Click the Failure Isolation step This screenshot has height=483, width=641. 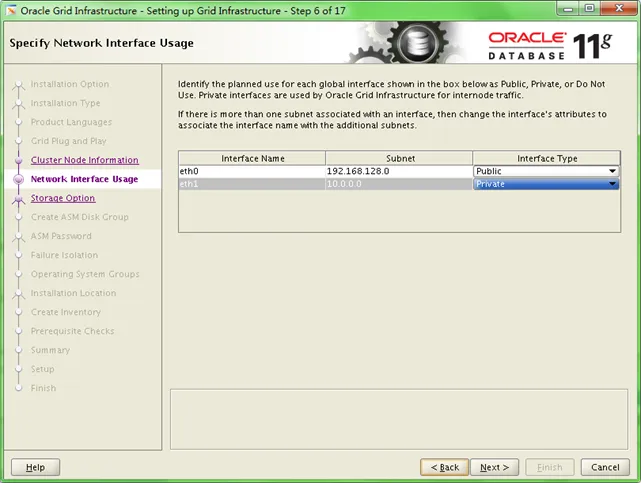tap(64, 255)
